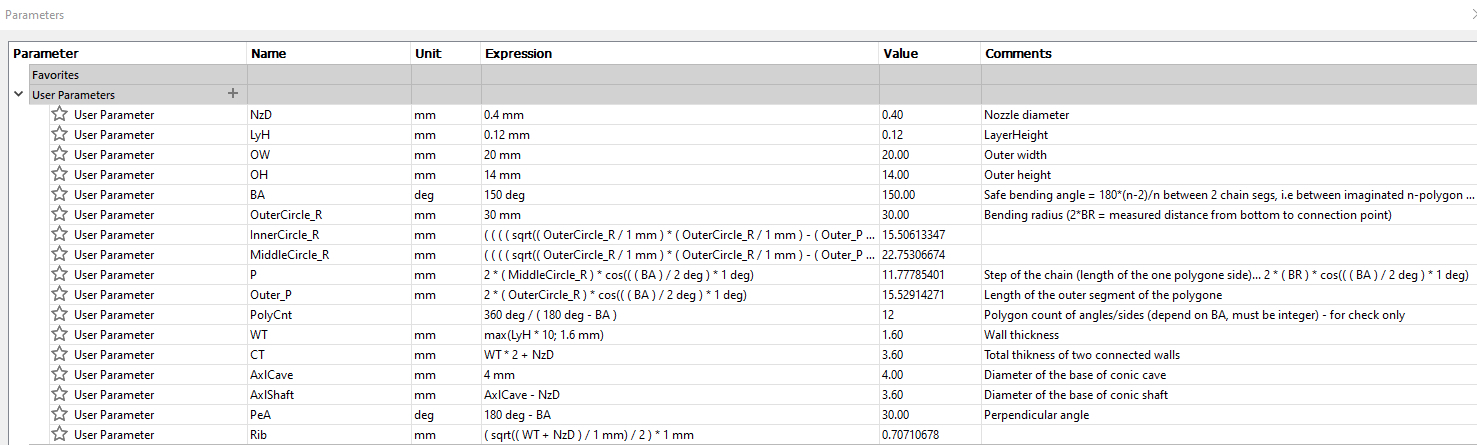Add a new user parameter with plus icon

point(233,94)
